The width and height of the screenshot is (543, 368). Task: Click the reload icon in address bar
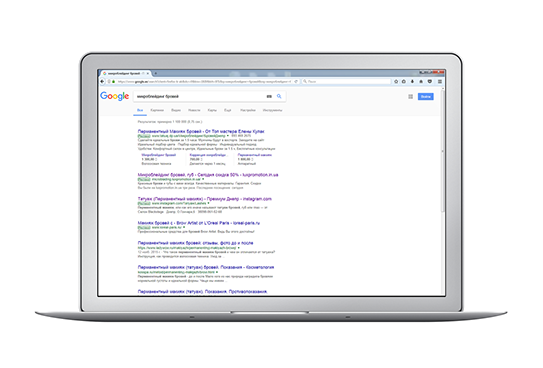tap(296, 82)
